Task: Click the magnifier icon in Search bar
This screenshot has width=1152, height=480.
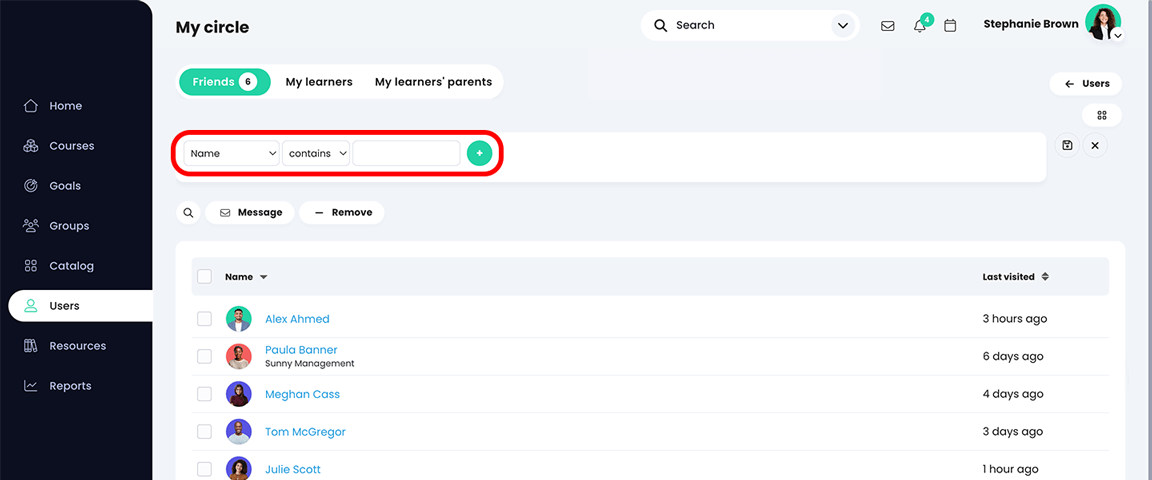Action: [661, 25]
